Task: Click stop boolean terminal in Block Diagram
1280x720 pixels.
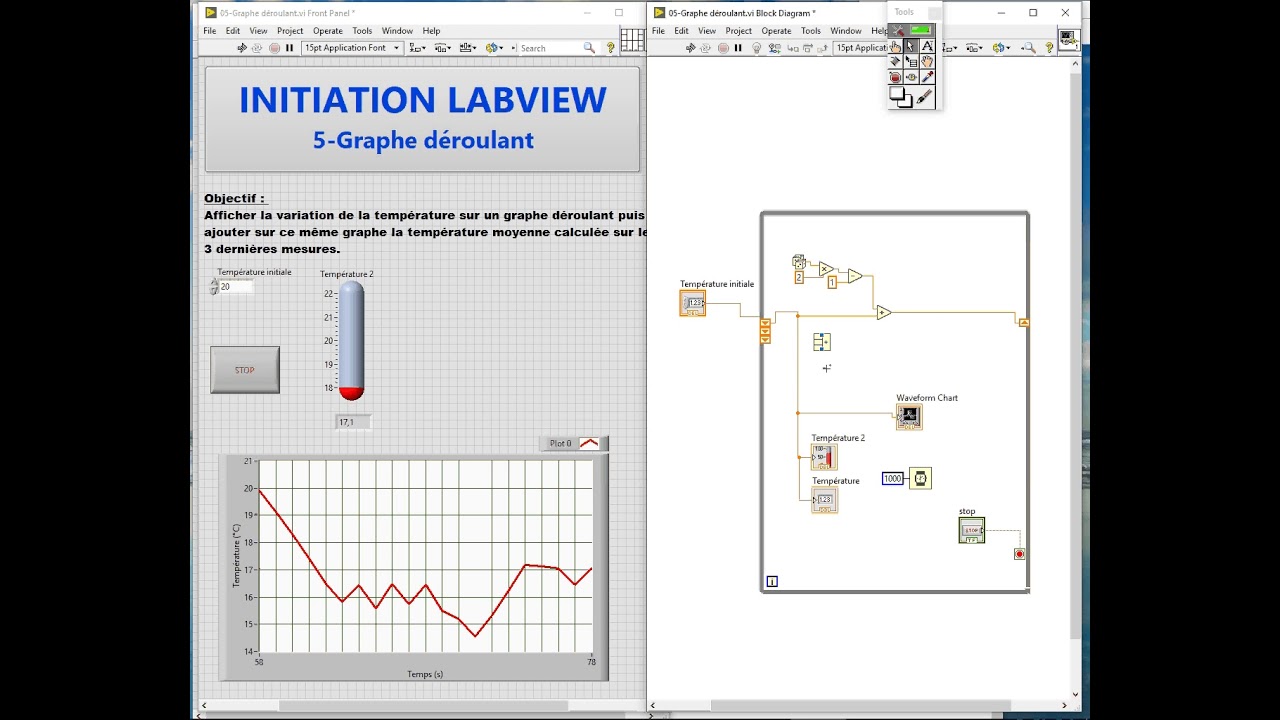Action: pyautogui.click(x=972, y=530)
